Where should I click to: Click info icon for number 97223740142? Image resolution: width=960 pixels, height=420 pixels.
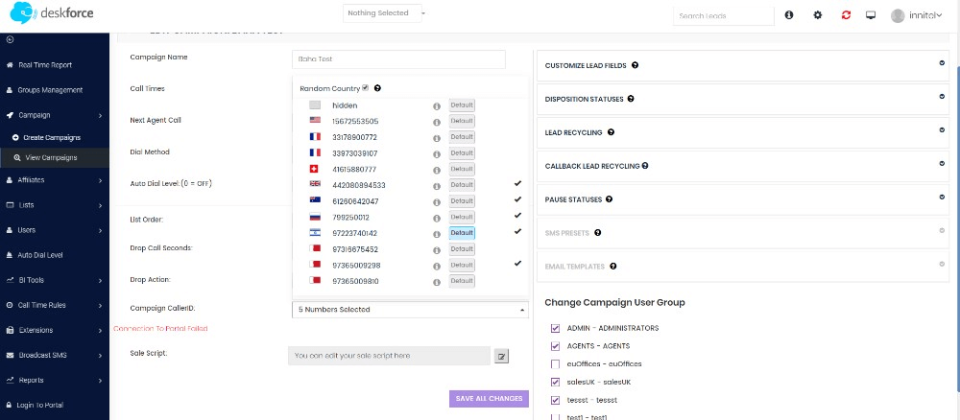coord(437,234)
